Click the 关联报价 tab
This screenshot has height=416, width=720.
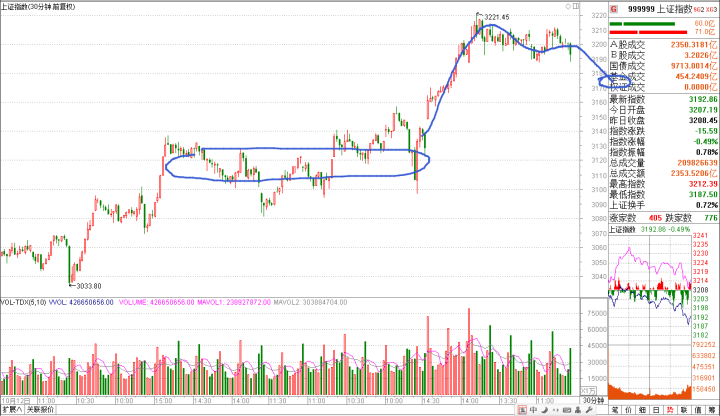[40, 409]
